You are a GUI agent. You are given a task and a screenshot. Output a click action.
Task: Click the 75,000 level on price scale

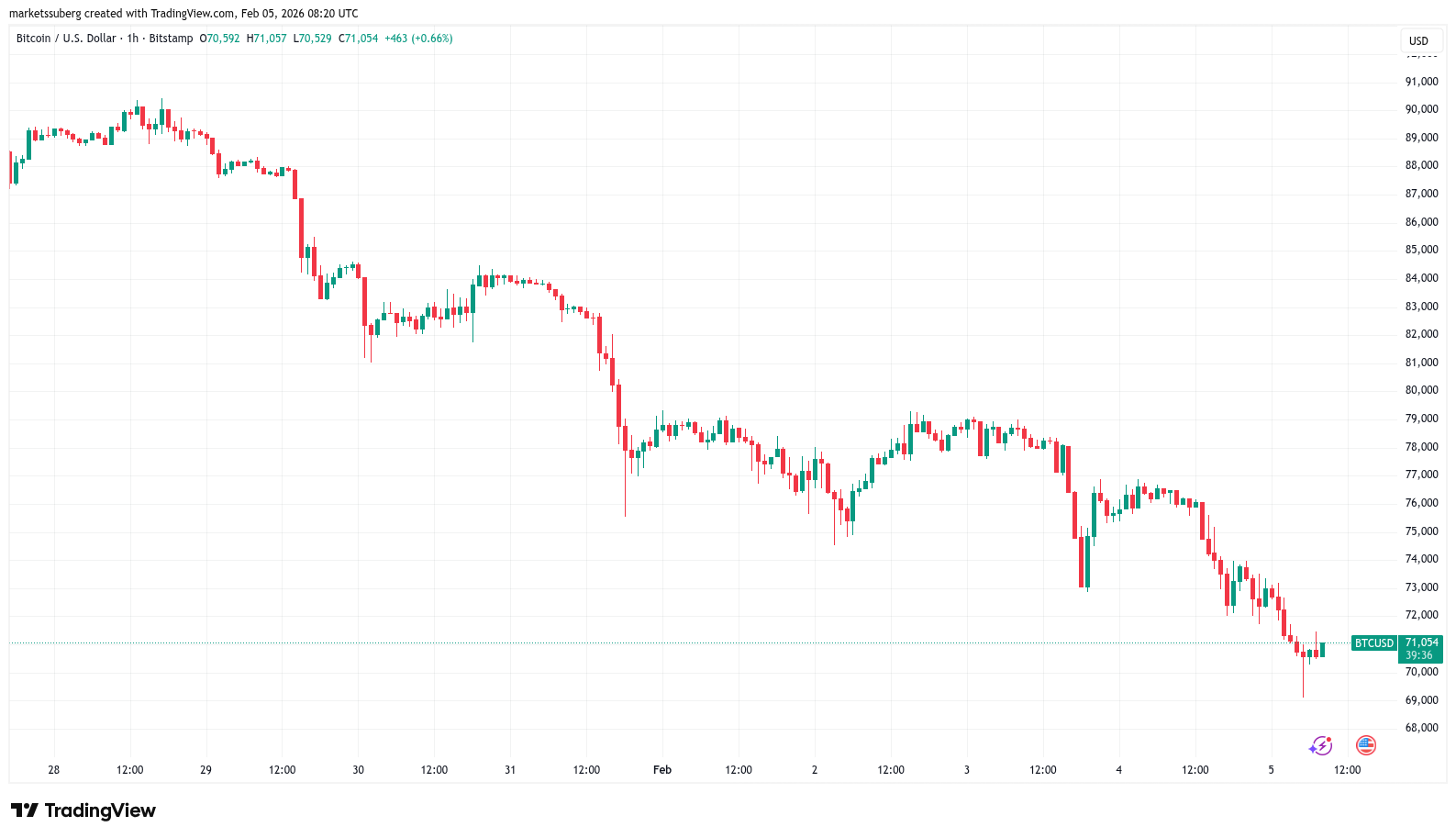(x=1421, y=531)
